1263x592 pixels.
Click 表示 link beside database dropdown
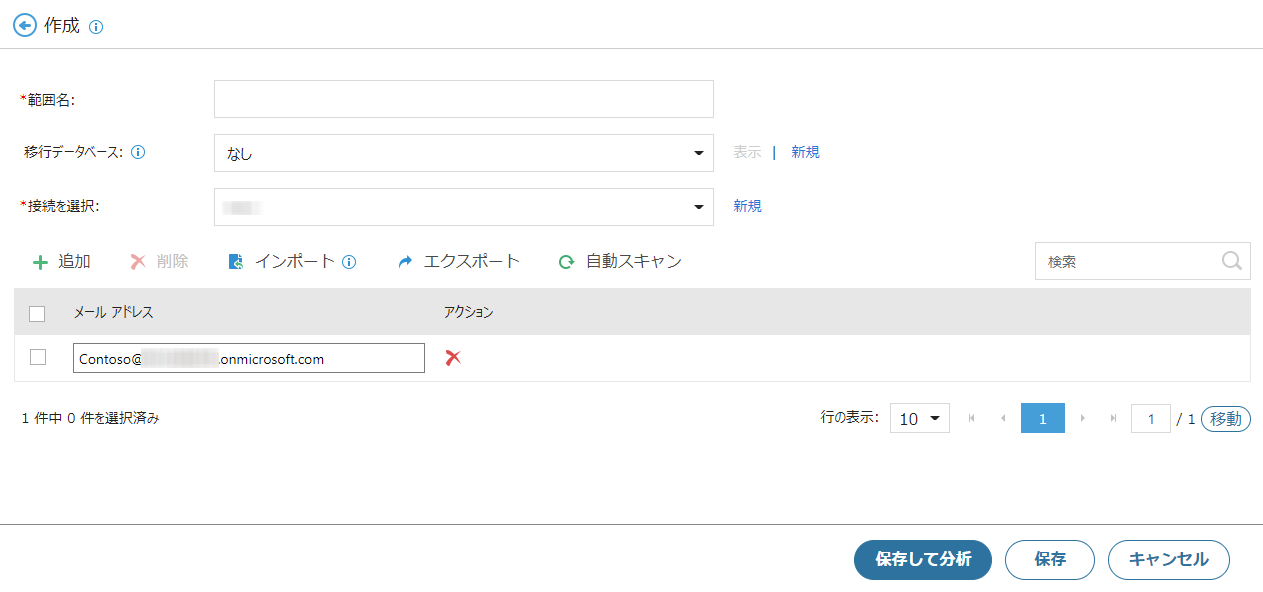click(747, 152)
